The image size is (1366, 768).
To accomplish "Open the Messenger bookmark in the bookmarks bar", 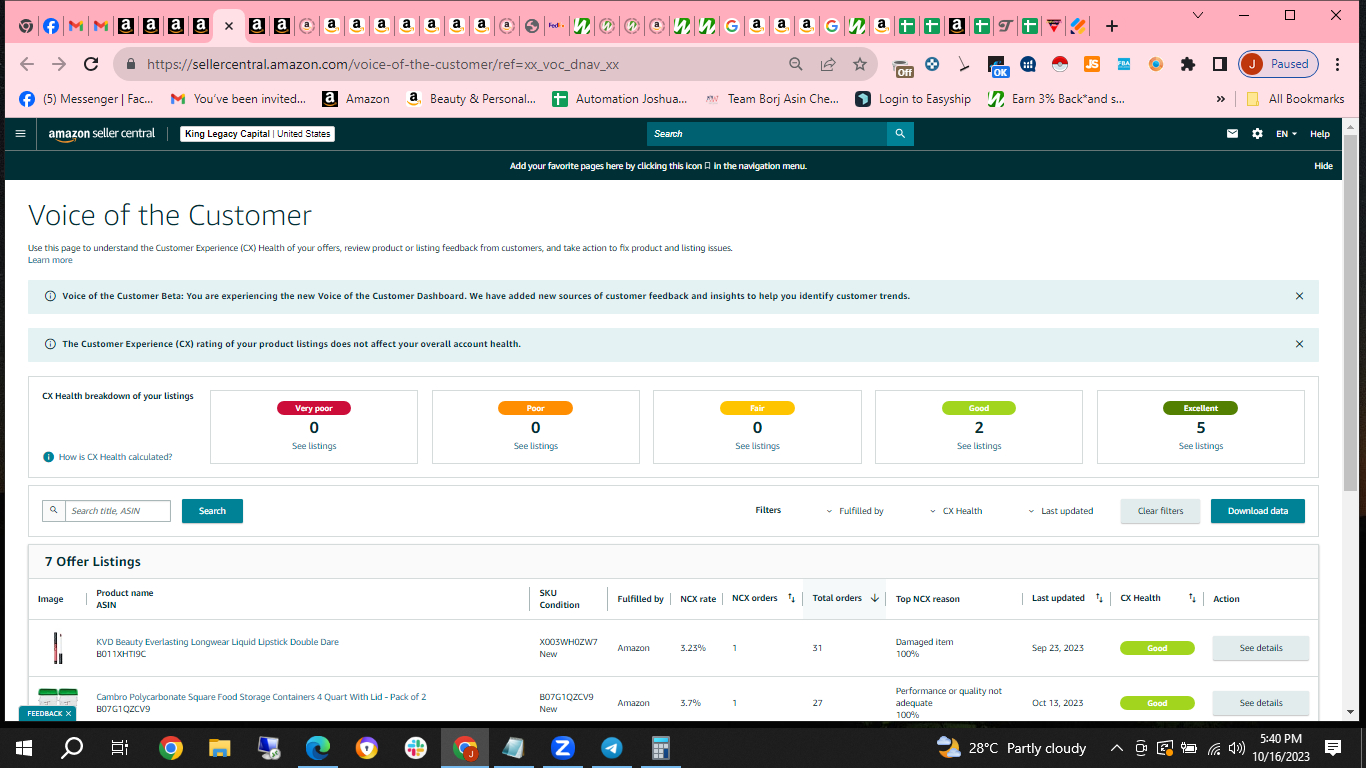I will pos(86,99).
